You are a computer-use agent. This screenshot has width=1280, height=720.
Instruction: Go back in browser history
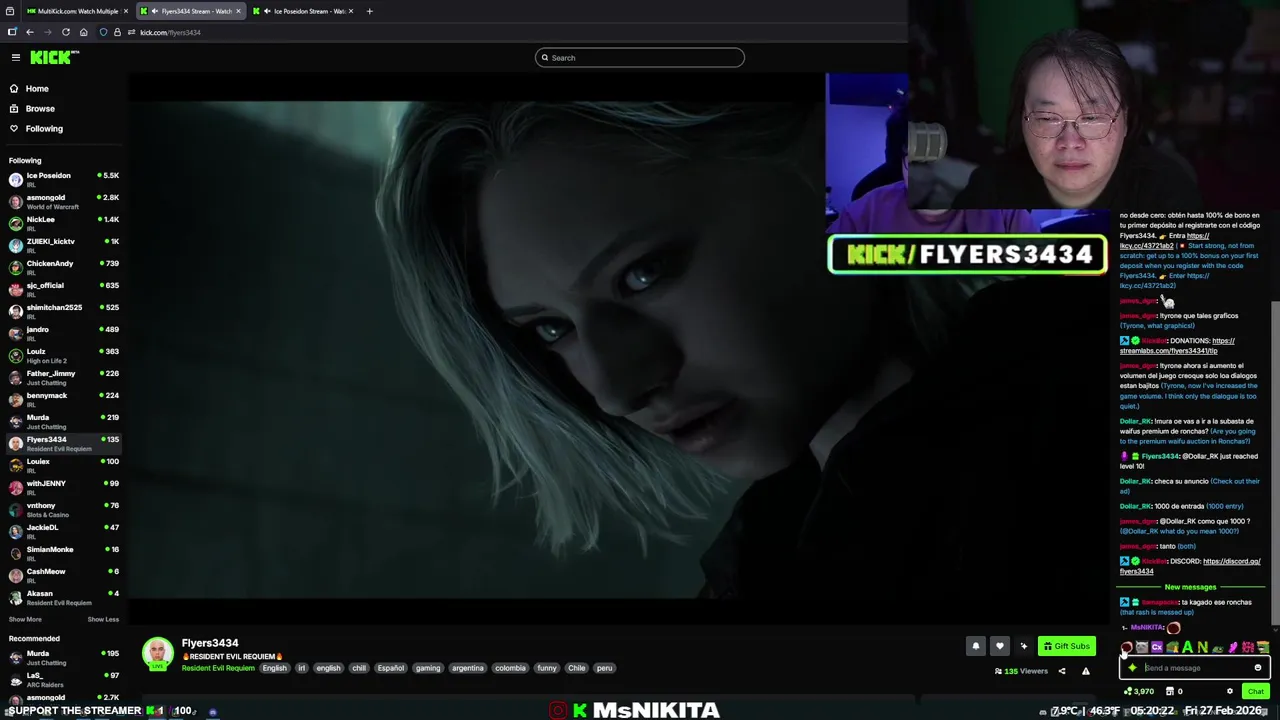pos(30,32)
